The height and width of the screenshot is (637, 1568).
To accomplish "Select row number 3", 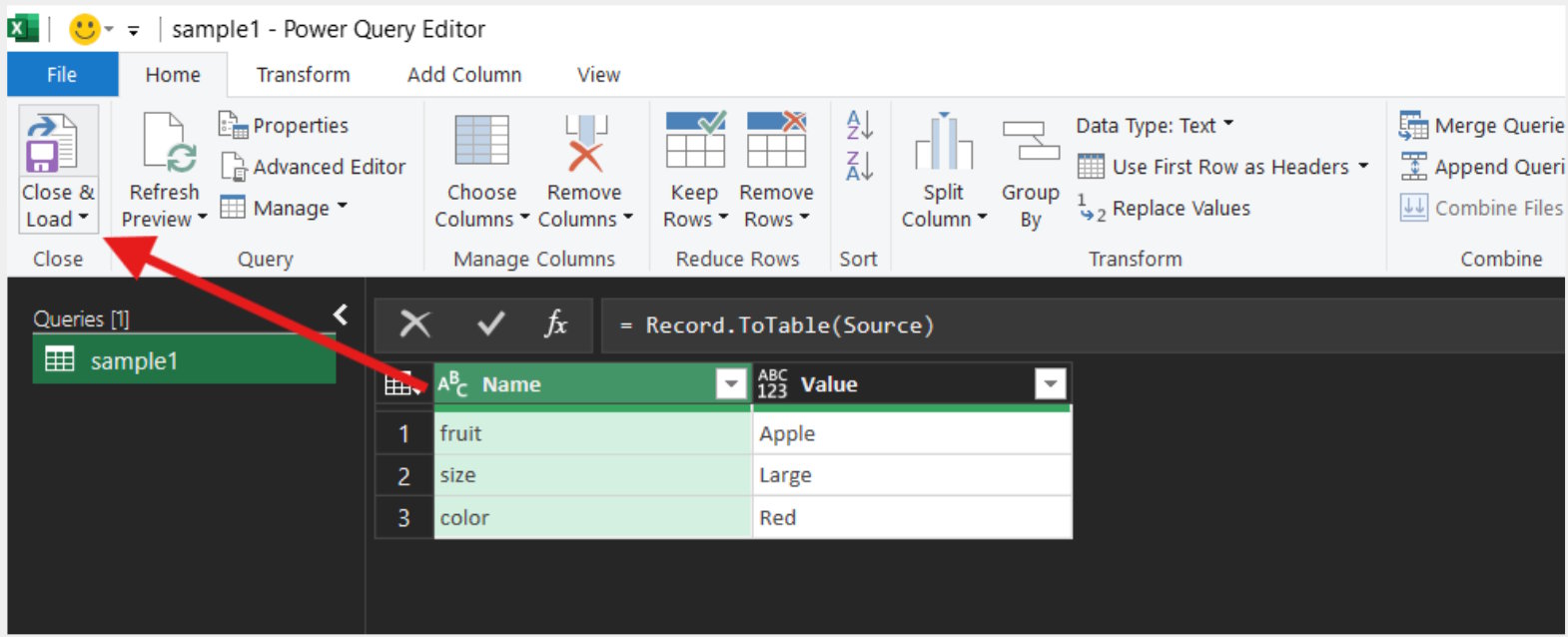I will pyautogui.click(x=404, y=517).
